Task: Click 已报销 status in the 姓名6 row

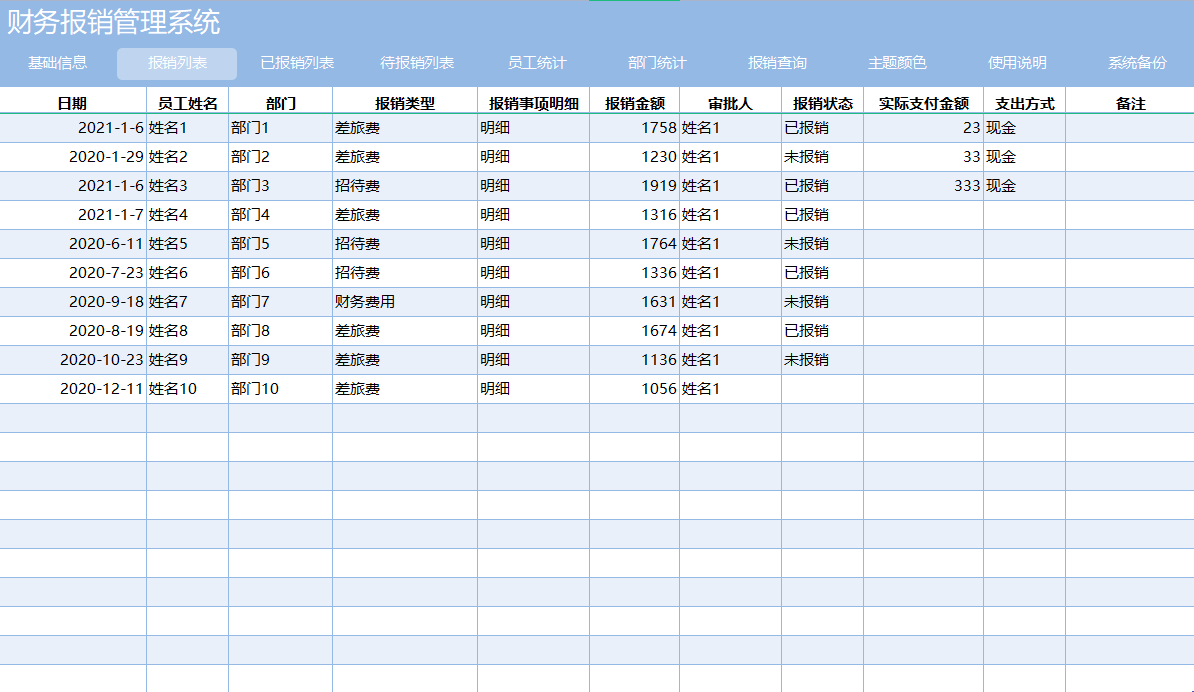Action: tap(822, 273)
